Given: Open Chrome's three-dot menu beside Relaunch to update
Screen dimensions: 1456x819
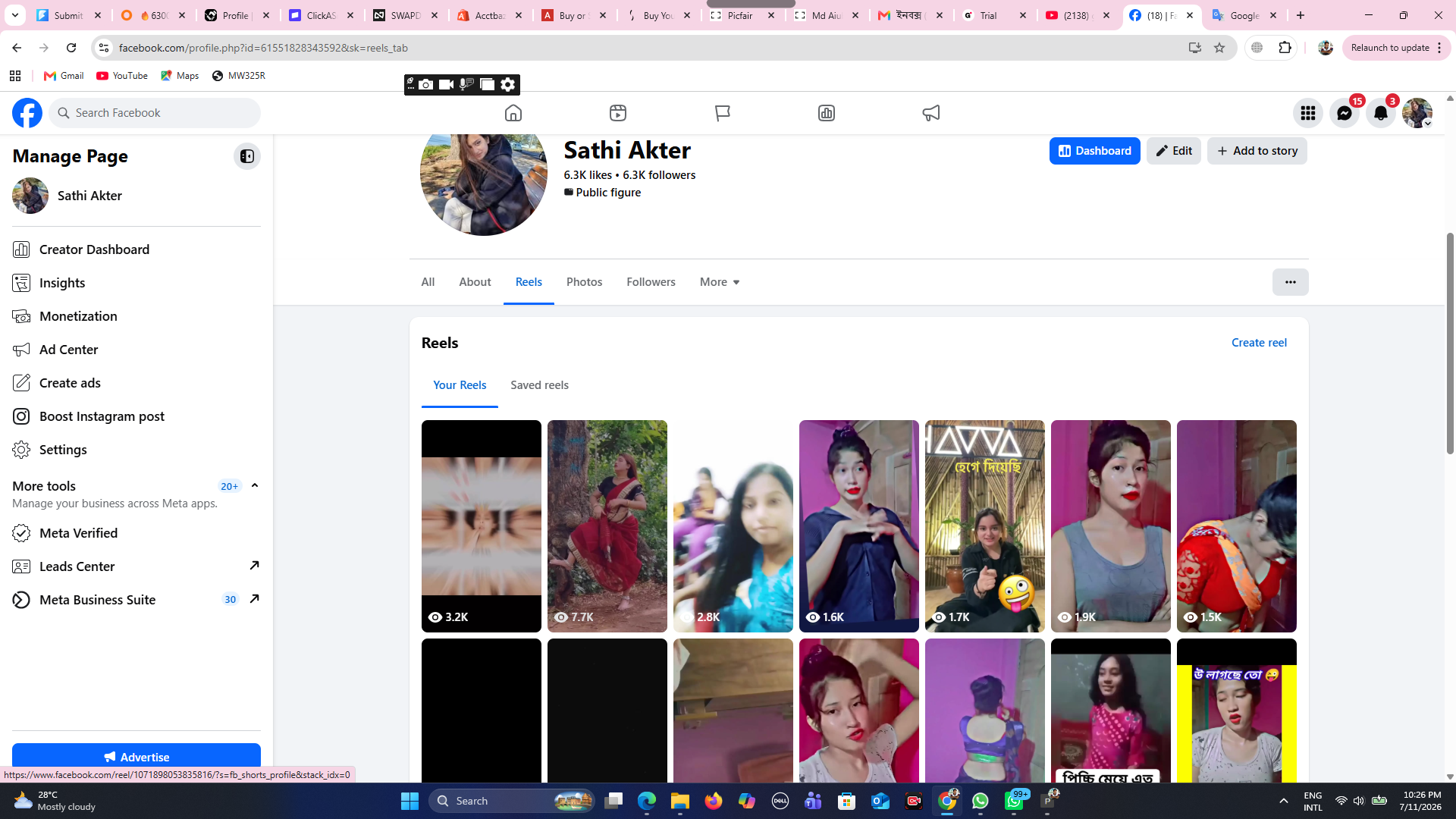Looking at the screenshot, I should pos(1439,48).
